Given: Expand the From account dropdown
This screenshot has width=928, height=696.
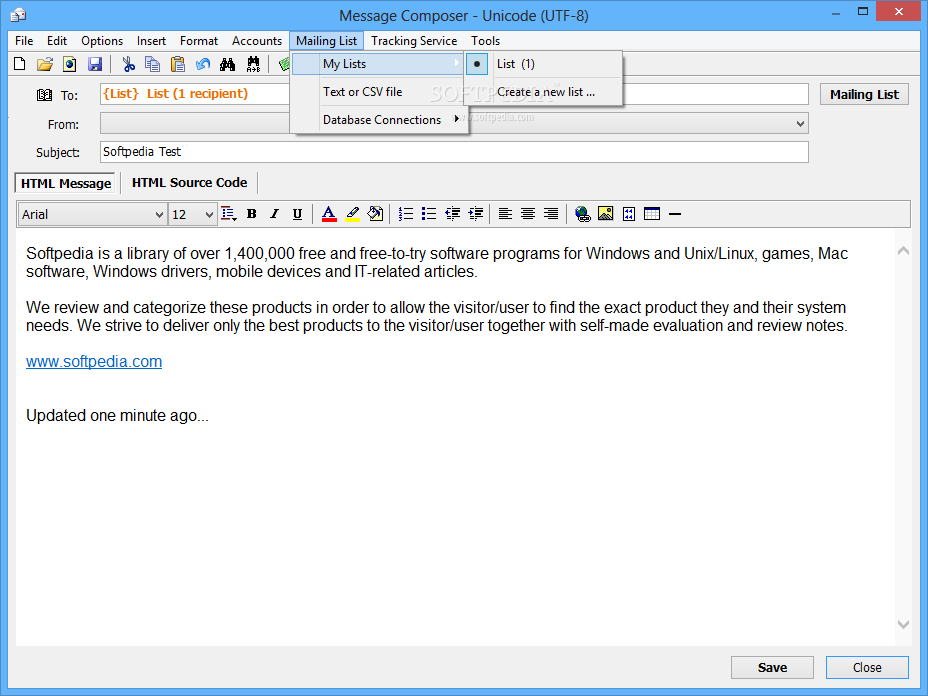Looking at the screenshot, I should (800, 124).
